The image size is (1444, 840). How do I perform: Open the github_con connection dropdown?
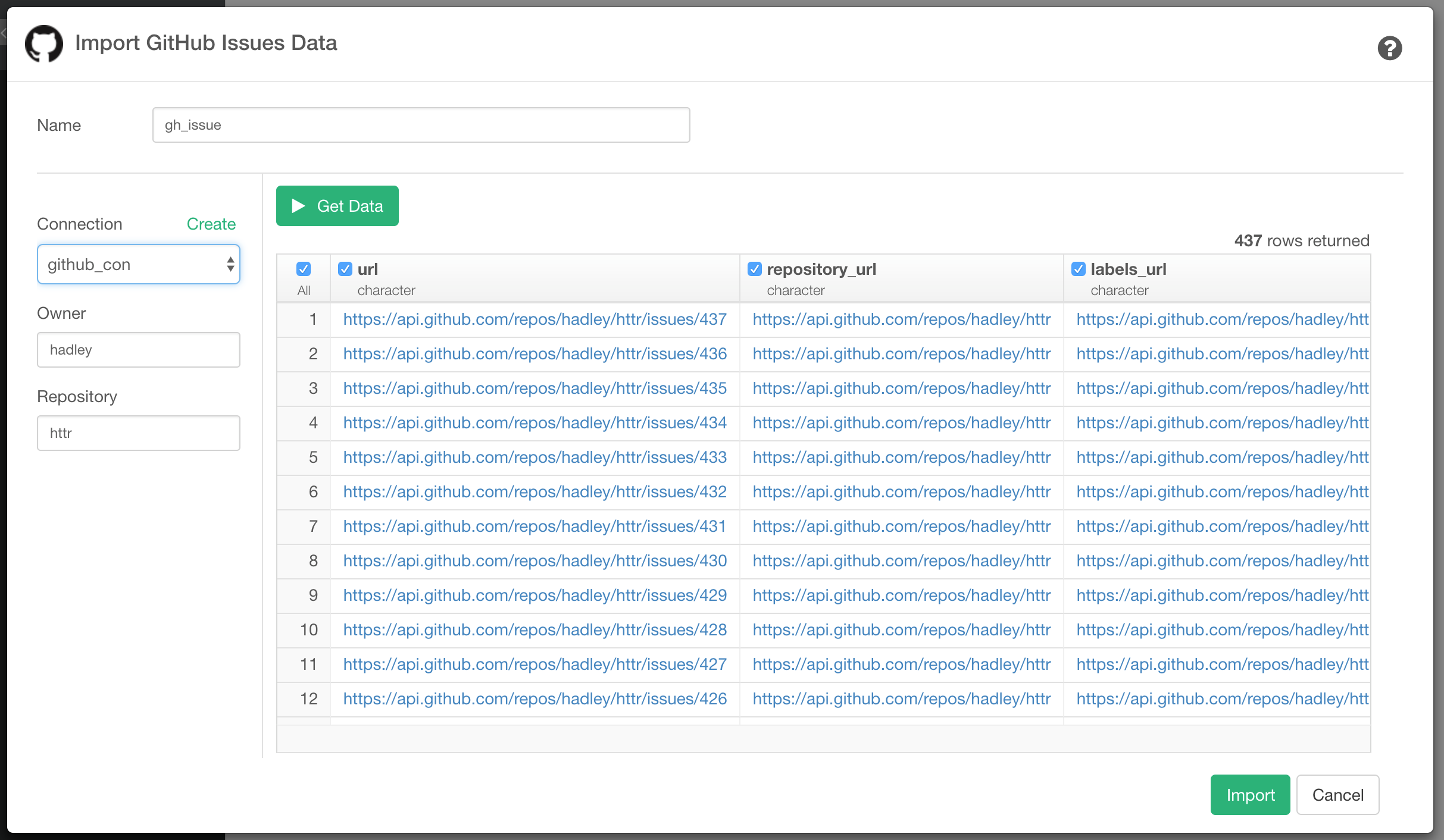pyautogui.click(x=139, y=264)
